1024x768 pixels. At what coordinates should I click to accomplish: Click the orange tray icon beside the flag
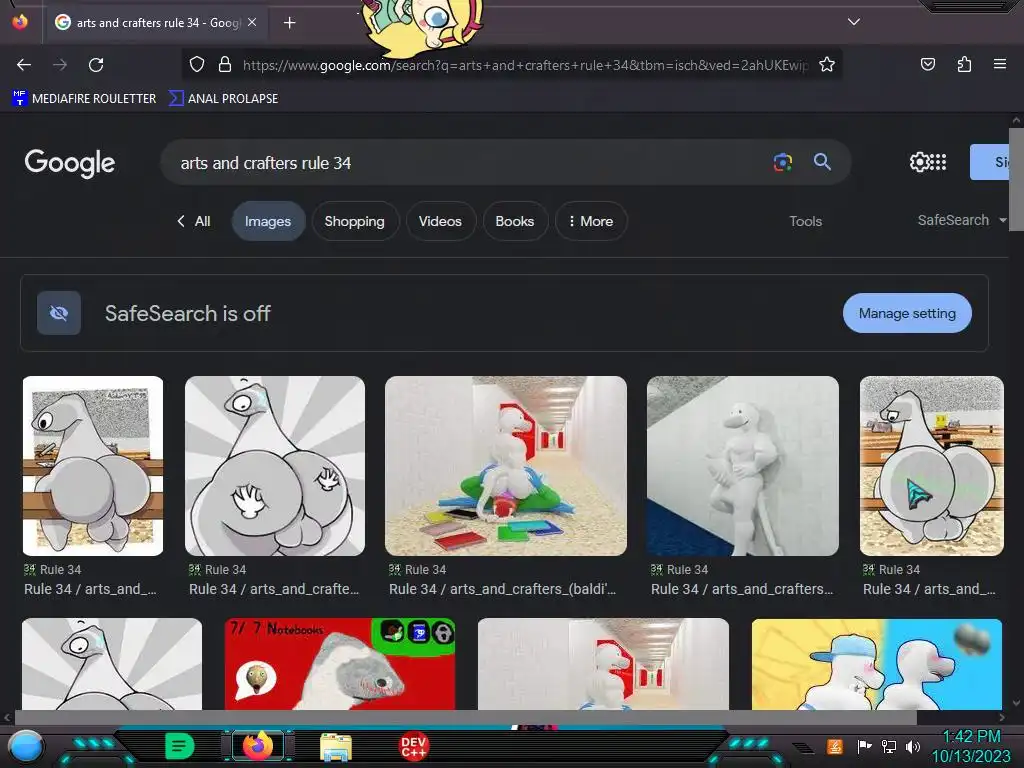(x=835, y=746)
